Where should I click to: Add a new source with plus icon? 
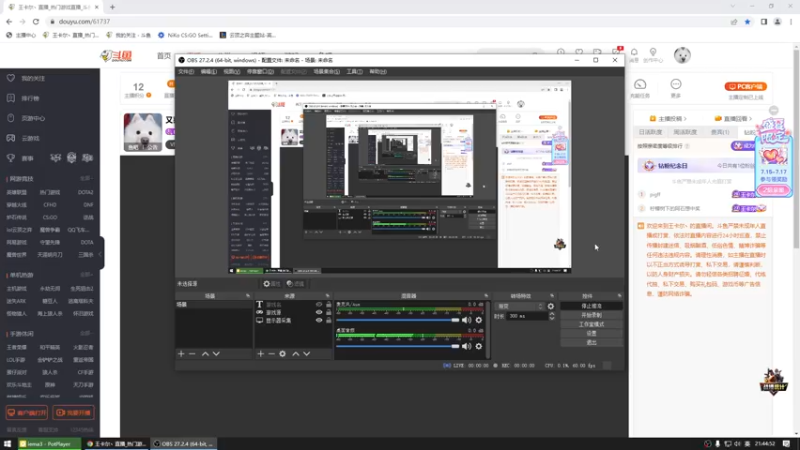[260, 354]
